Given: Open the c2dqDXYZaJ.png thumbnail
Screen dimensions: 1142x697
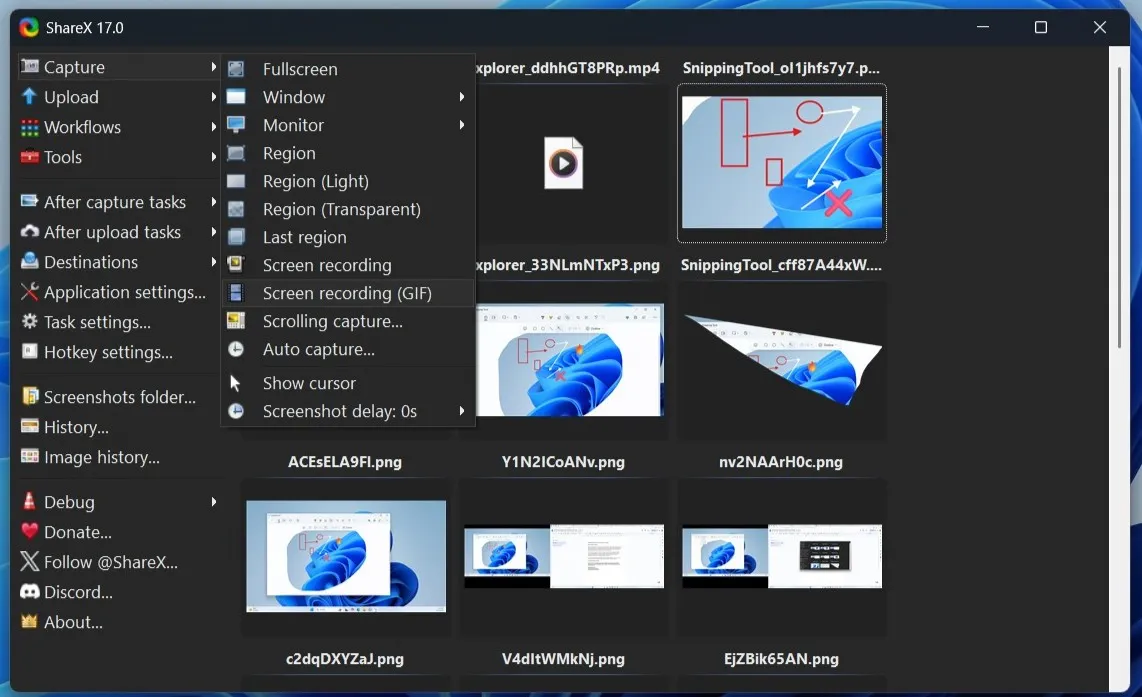Looking at the screenshot, I should (x=345, y=557).
